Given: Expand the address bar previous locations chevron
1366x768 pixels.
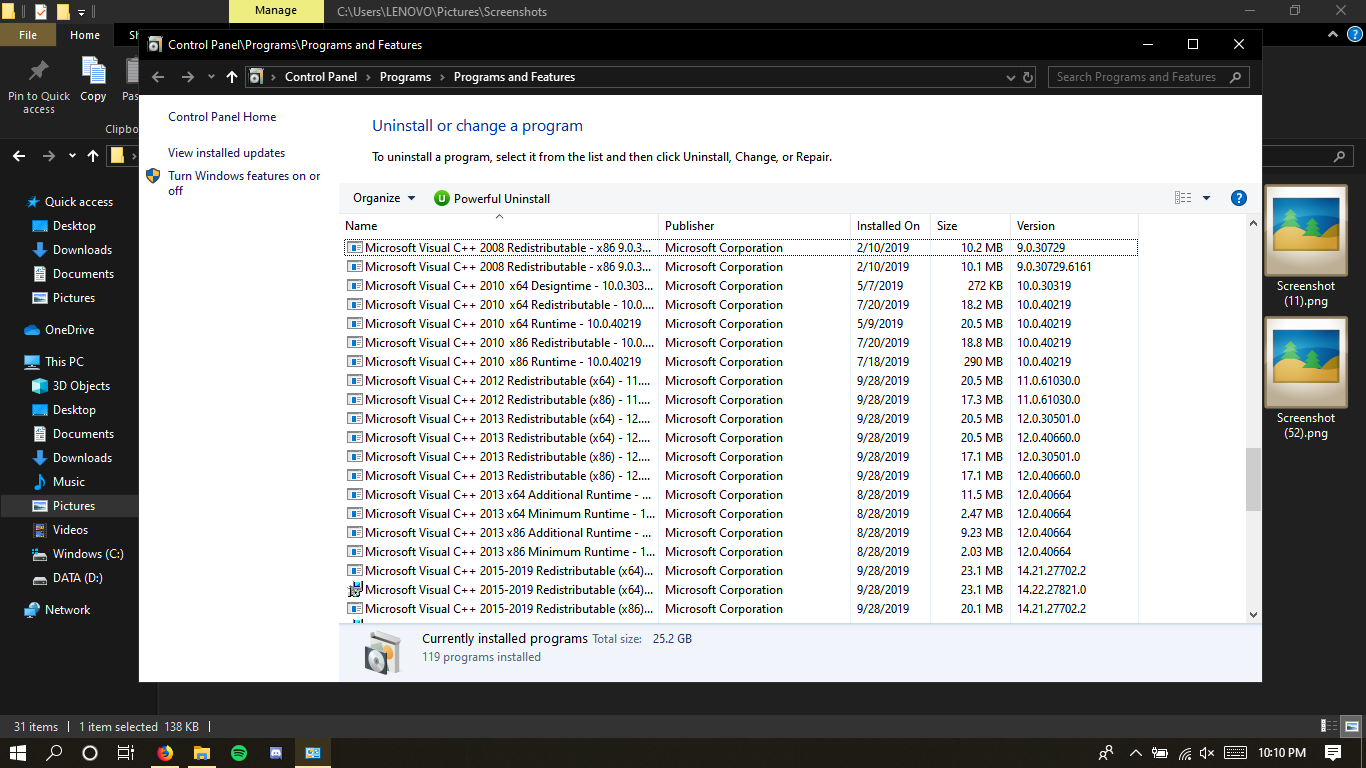Looking at the screenshot, I should click(x=1011, y=77).
